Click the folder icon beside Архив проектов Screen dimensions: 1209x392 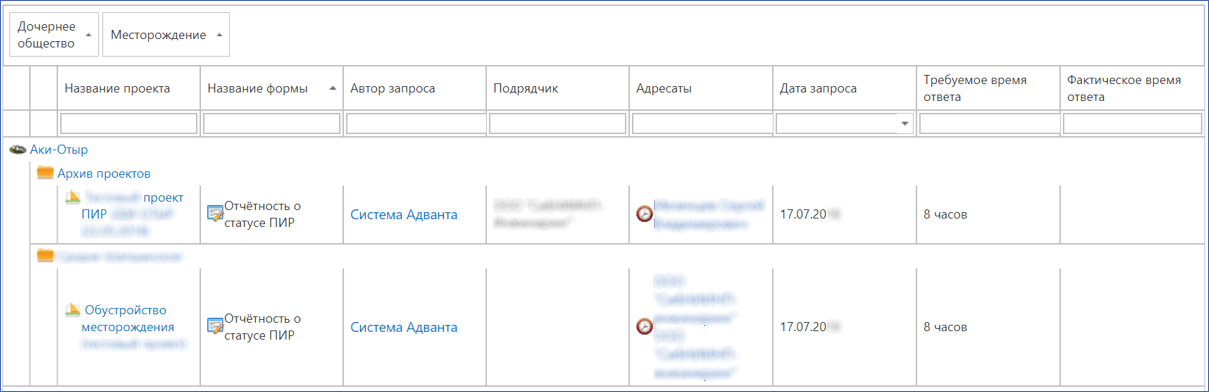[x=45, y=173]
